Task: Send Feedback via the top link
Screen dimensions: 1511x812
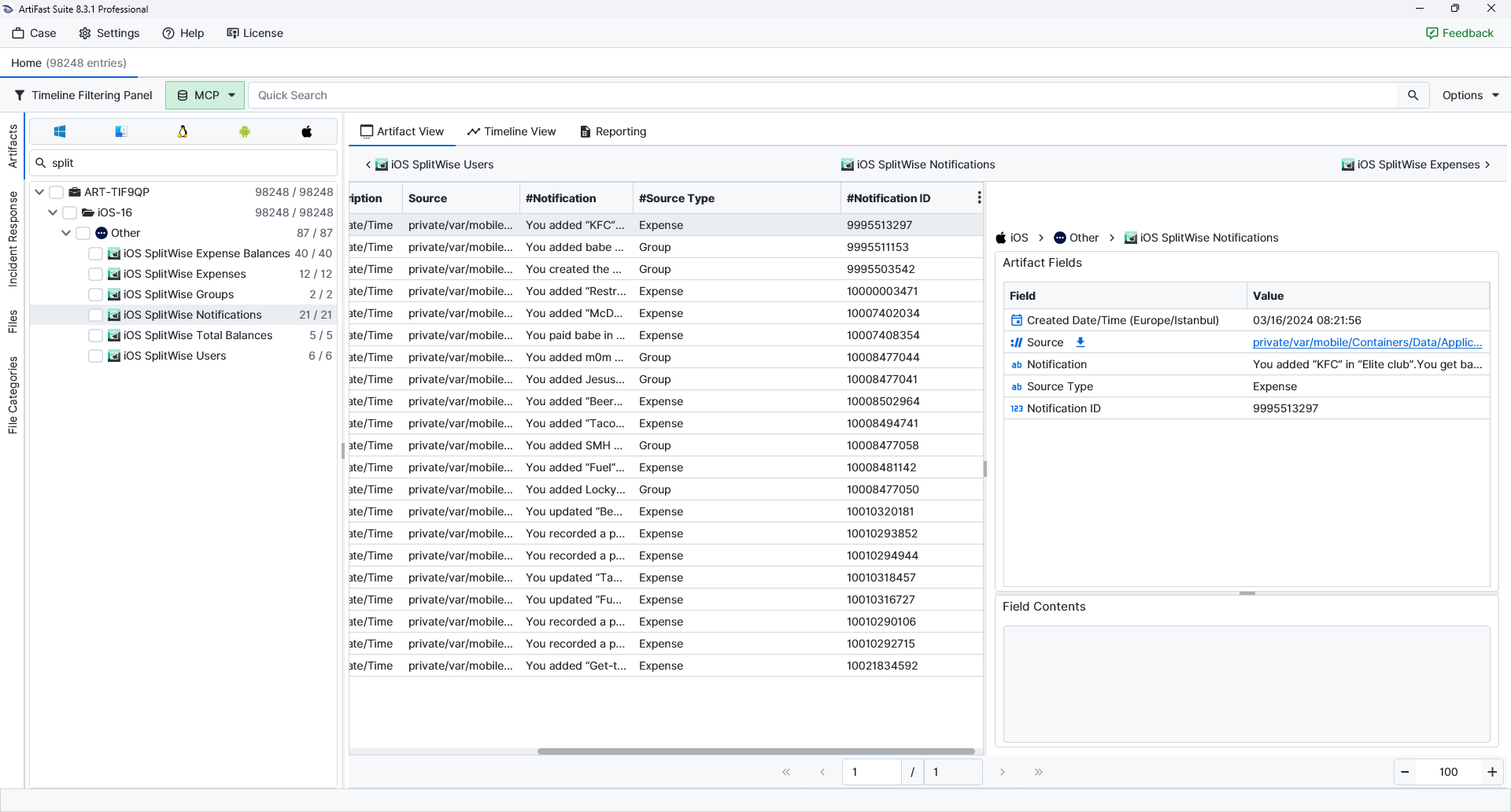Action: coord(1460,33)
